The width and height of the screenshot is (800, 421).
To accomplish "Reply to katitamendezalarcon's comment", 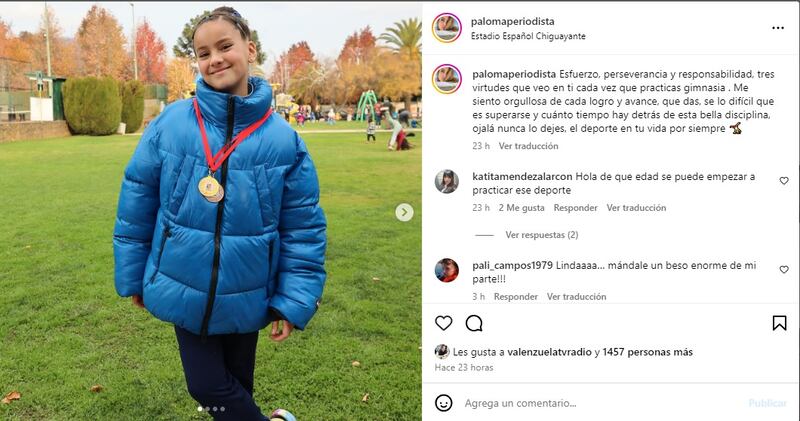I will coord(576,208).
